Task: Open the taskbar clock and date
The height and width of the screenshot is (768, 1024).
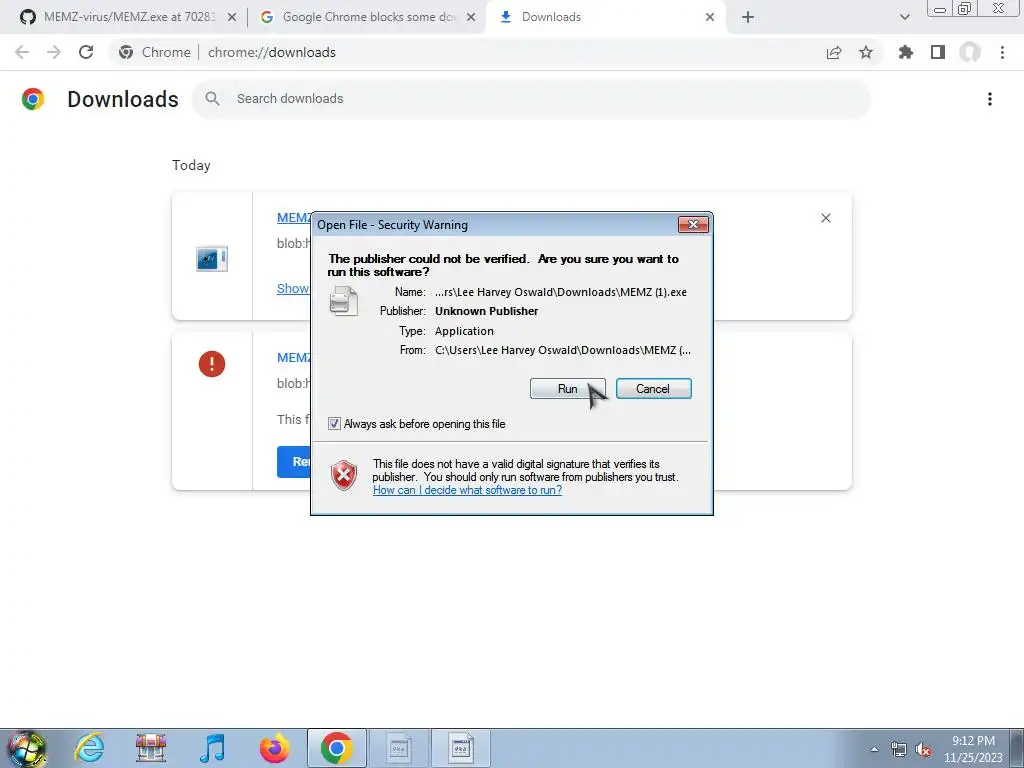Action: [x=973, y=749]
